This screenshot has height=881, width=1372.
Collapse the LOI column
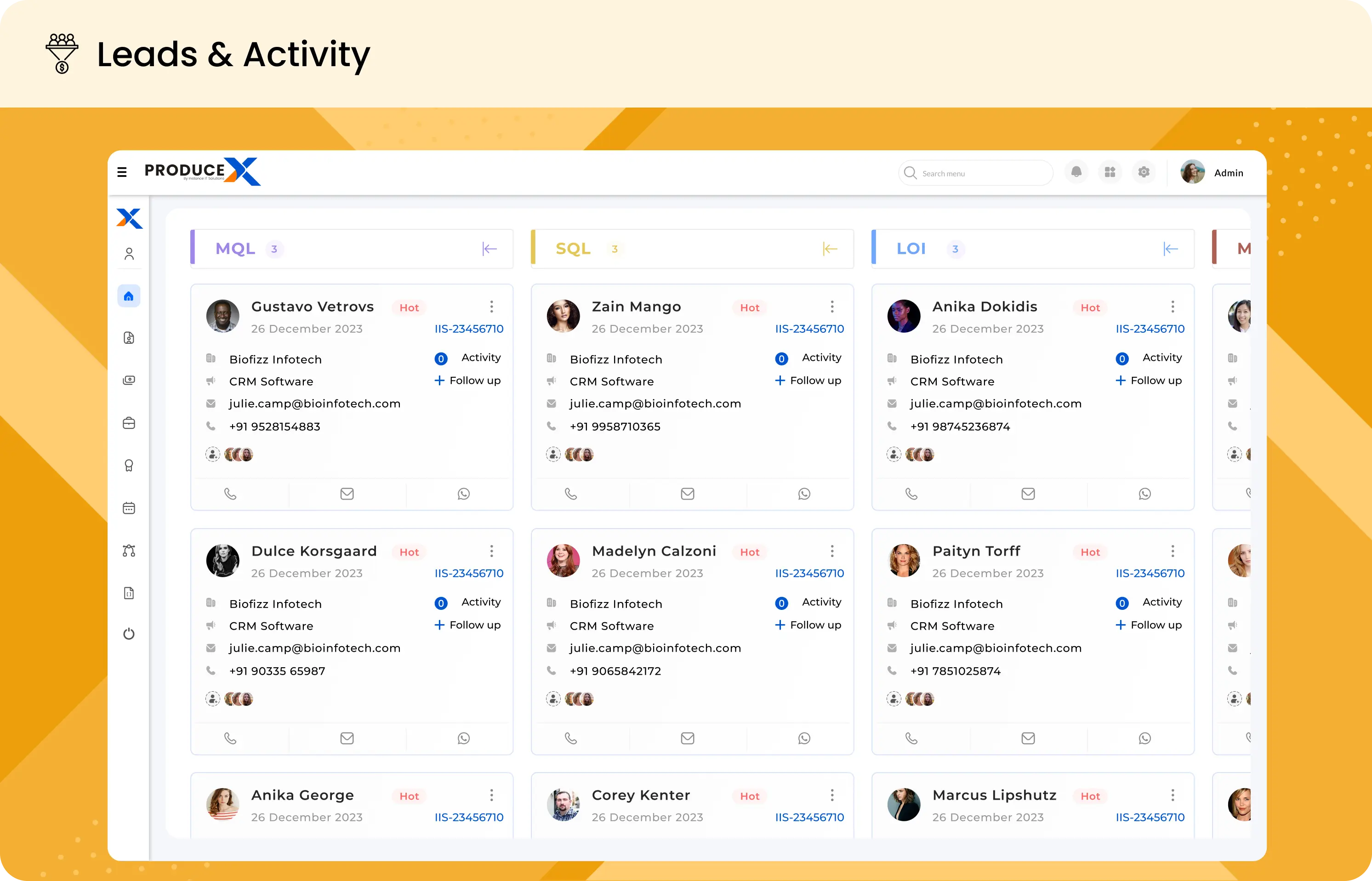(1170, 249)
